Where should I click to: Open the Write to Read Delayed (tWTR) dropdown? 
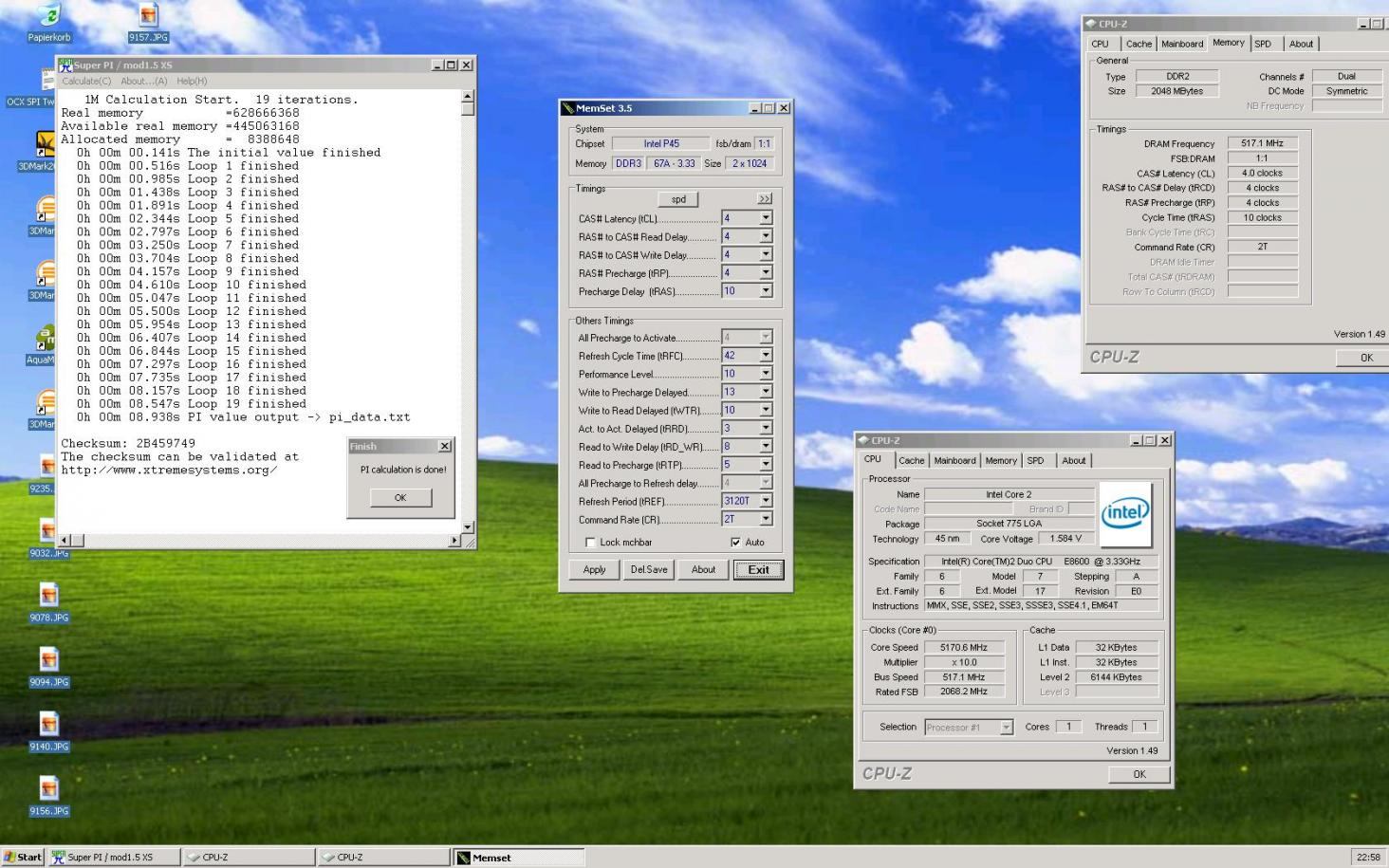click(766, 410)
